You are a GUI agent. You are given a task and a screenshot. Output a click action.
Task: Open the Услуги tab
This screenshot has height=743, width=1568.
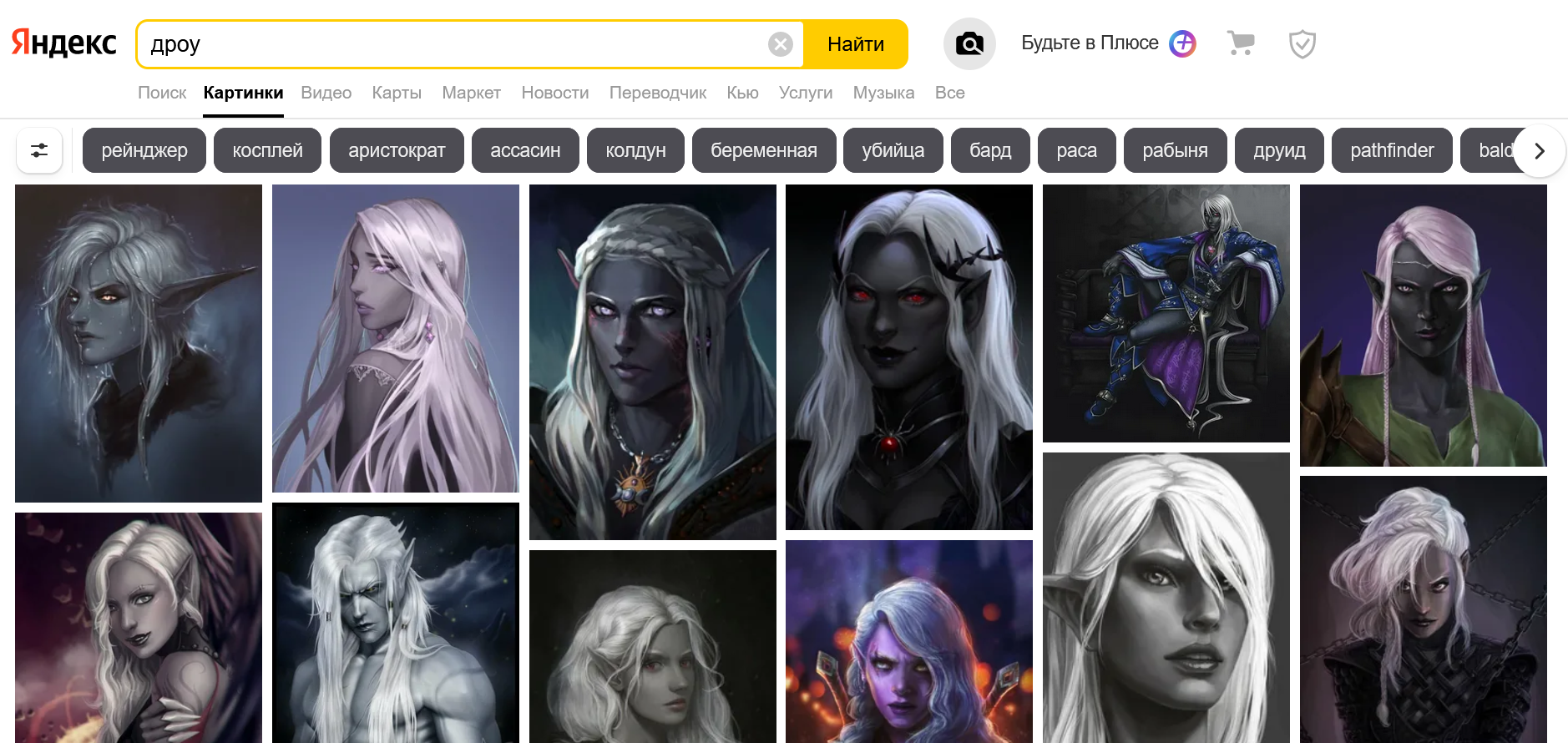click(806, 93)
